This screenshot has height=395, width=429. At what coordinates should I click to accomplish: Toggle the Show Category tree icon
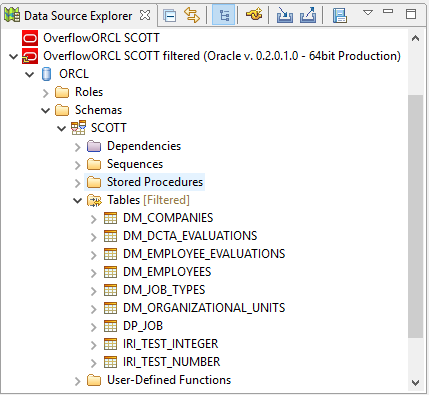[x=223, y=15]
